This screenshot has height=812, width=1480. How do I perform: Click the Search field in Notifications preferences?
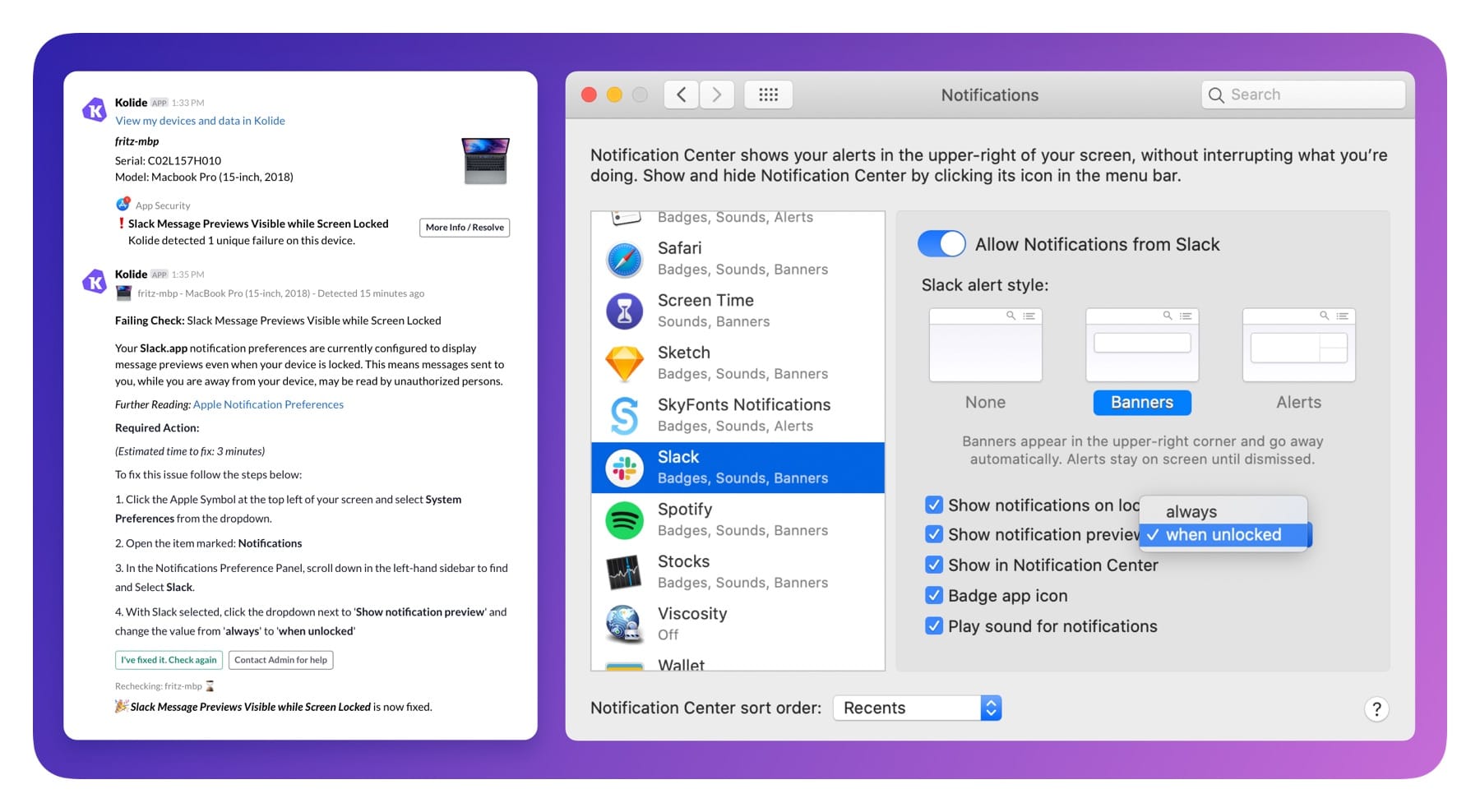click(1302, 94)
